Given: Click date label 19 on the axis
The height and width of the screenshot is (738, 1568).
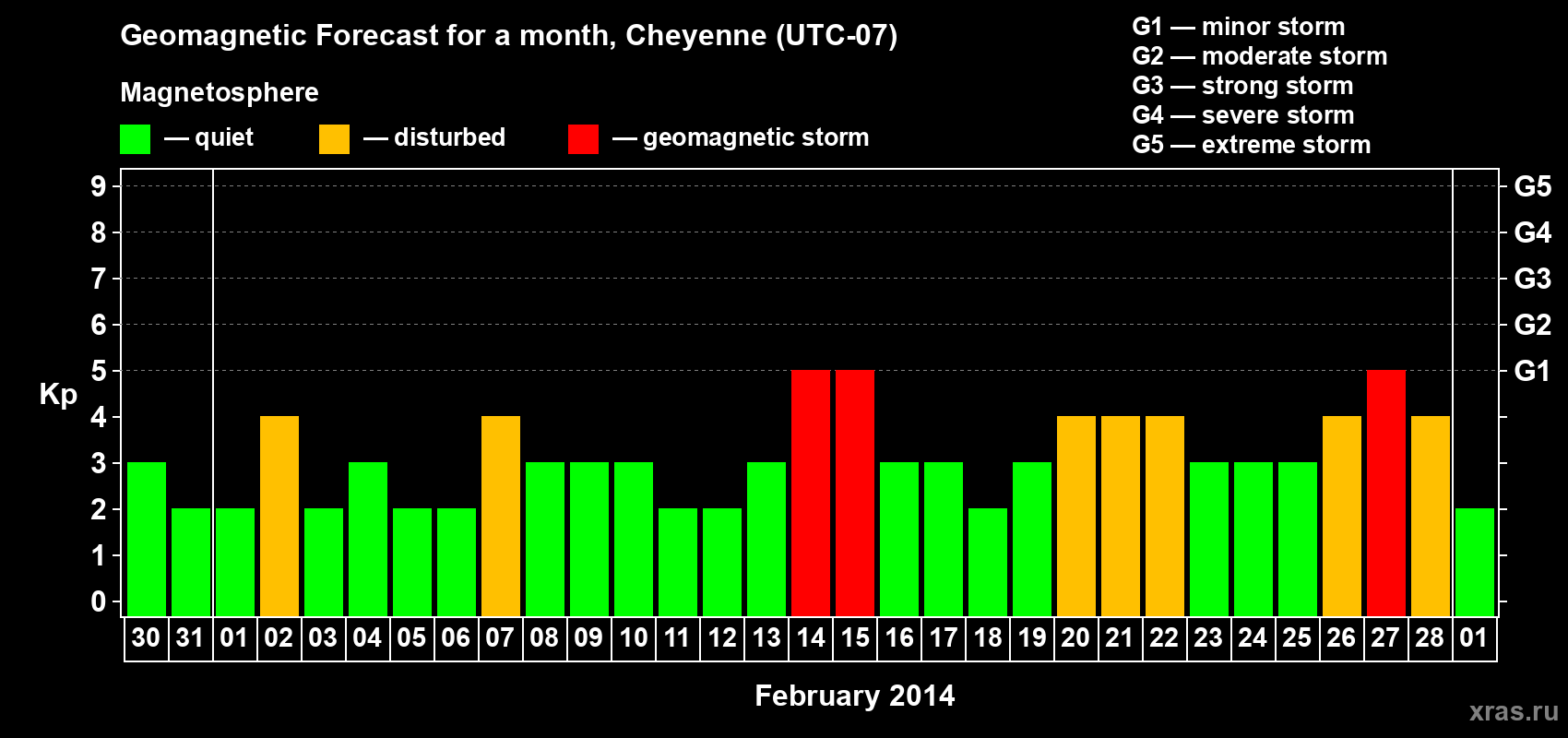Looking at the screenshot, I should [x=1032, y=638].
